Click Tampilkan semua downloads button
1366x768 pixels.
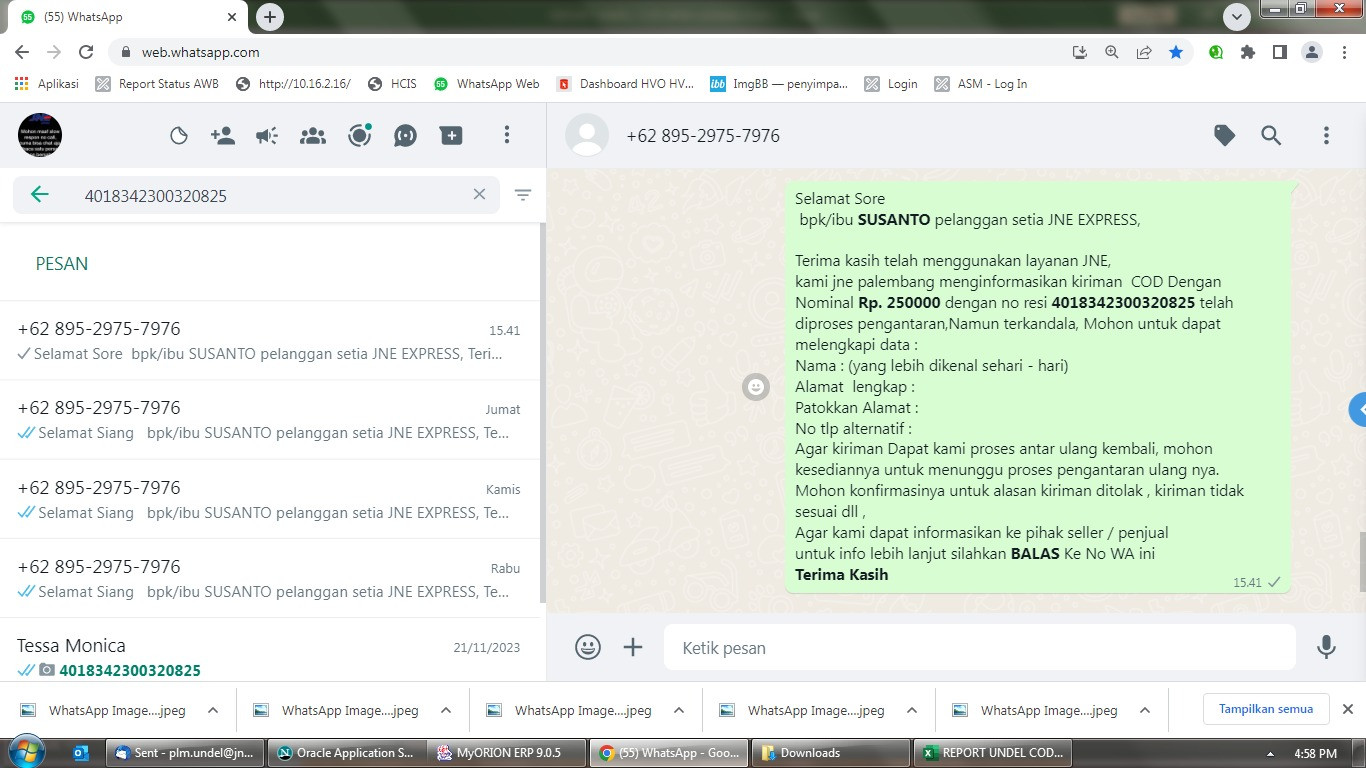[1265, 709]
